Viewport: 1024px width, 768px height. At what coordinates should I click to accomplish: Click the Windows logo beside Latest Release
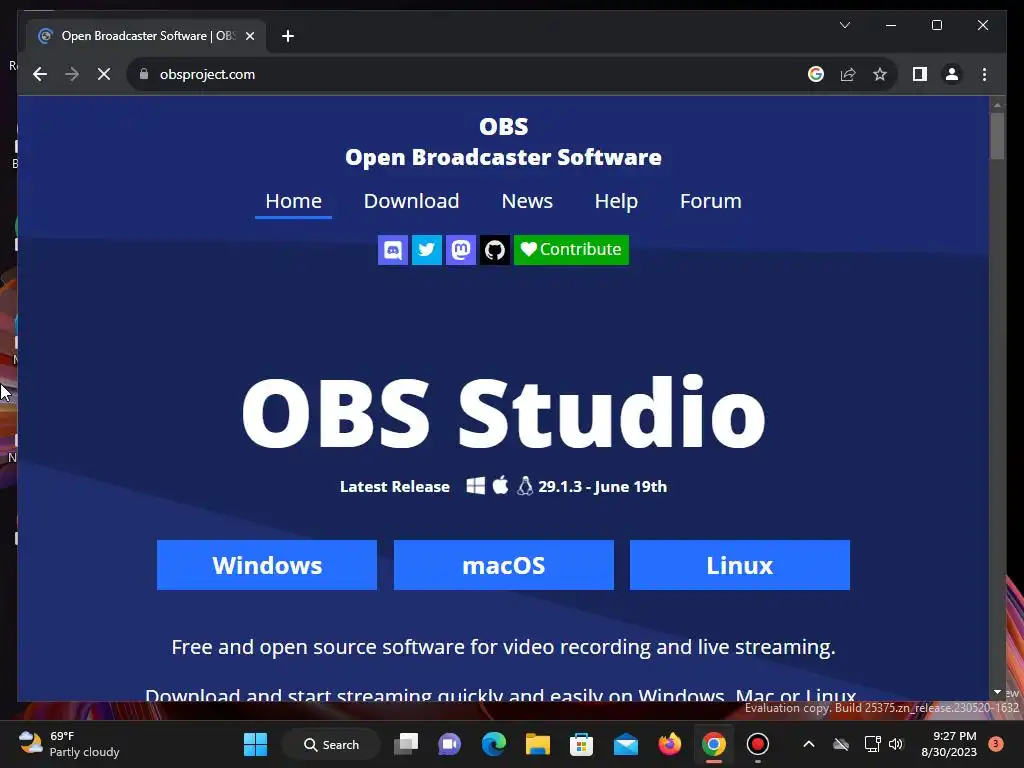[476, 486]
